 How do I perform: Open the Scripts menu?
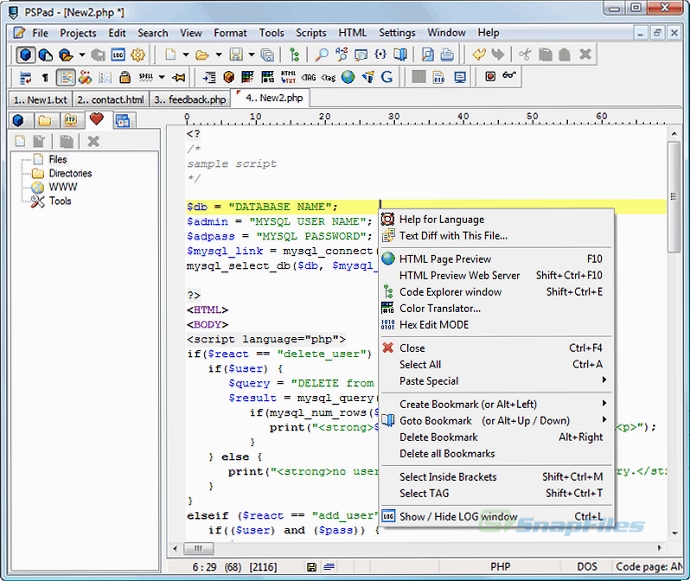tap(311, 33)
